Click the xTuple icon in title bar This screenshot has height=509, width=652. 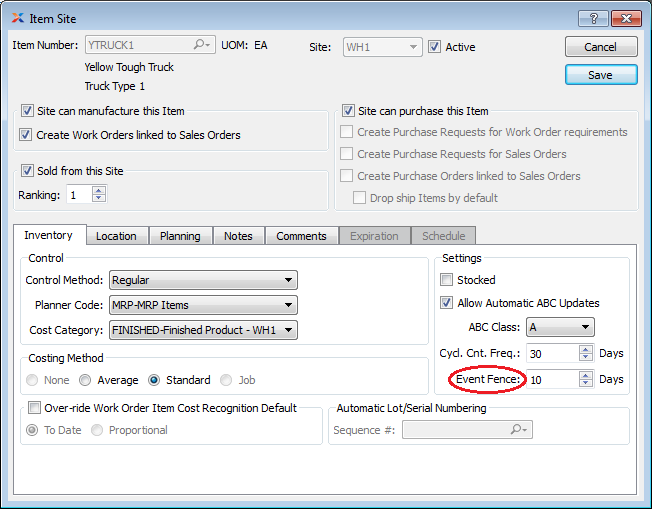coord(18,18)
